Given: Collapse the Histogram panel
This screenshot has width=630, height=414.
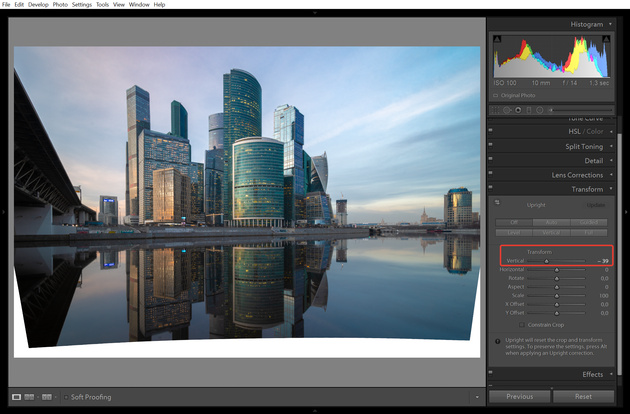Looking at the screenshot, I should click(x=610, y=24).
